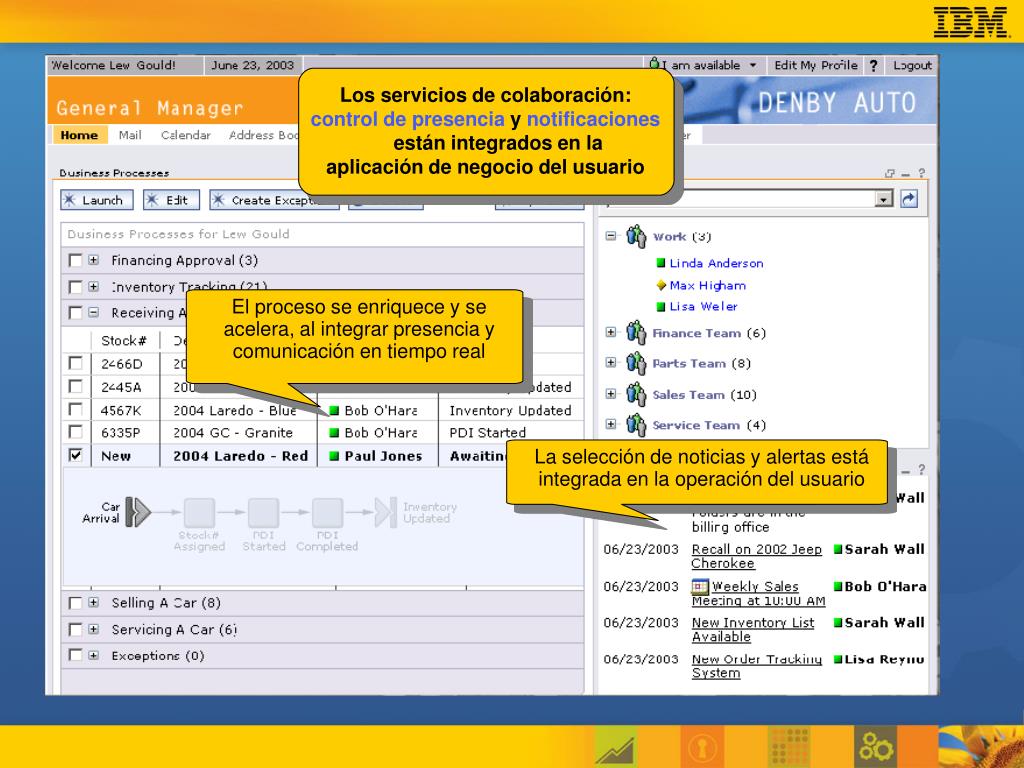The width and height of the screenshot is (1024, 768).
Task: Click Bob O'Hara's presence icon in the 6335P row
Action: point(334,433)
